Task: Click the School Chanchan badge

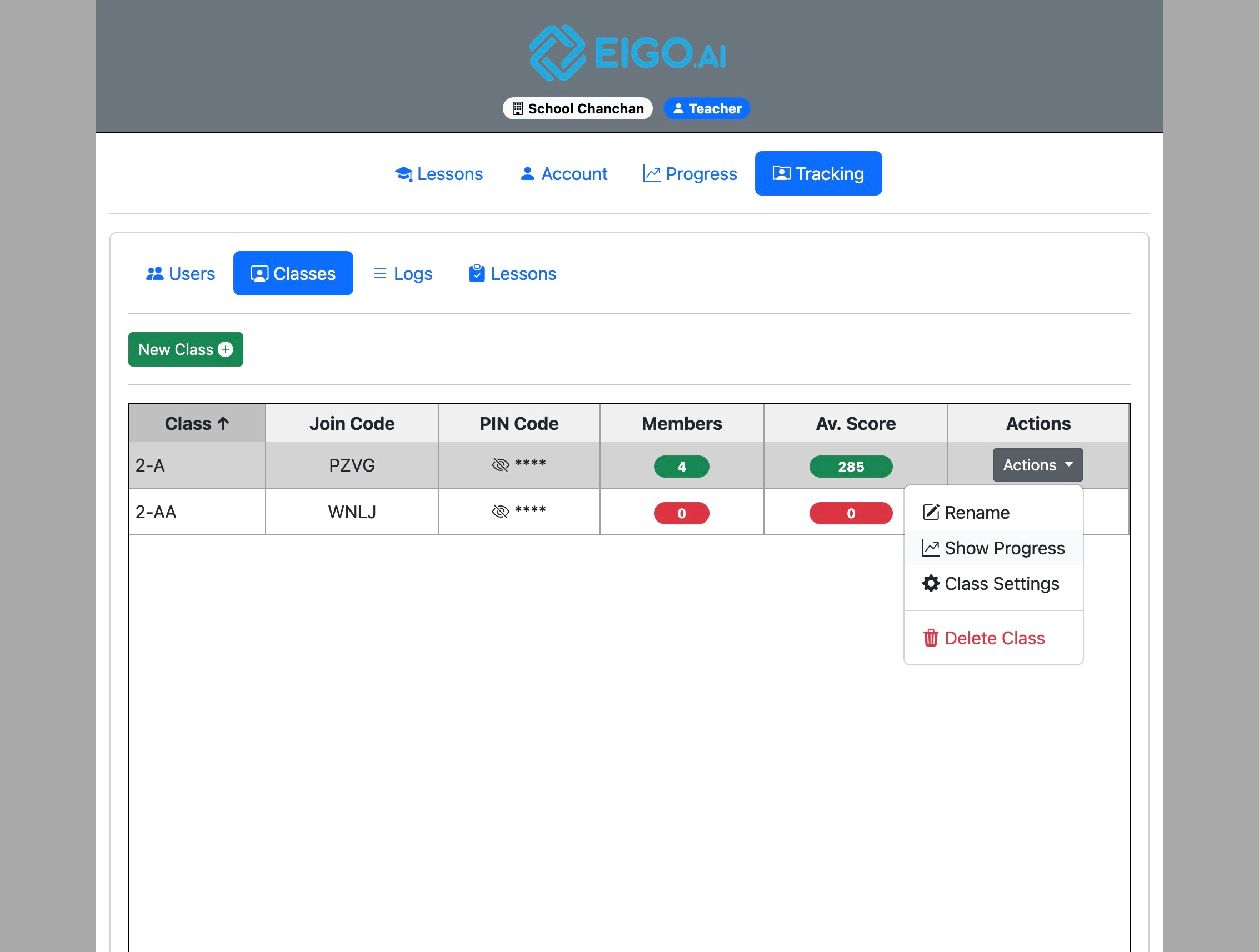Action: [577, 108]
